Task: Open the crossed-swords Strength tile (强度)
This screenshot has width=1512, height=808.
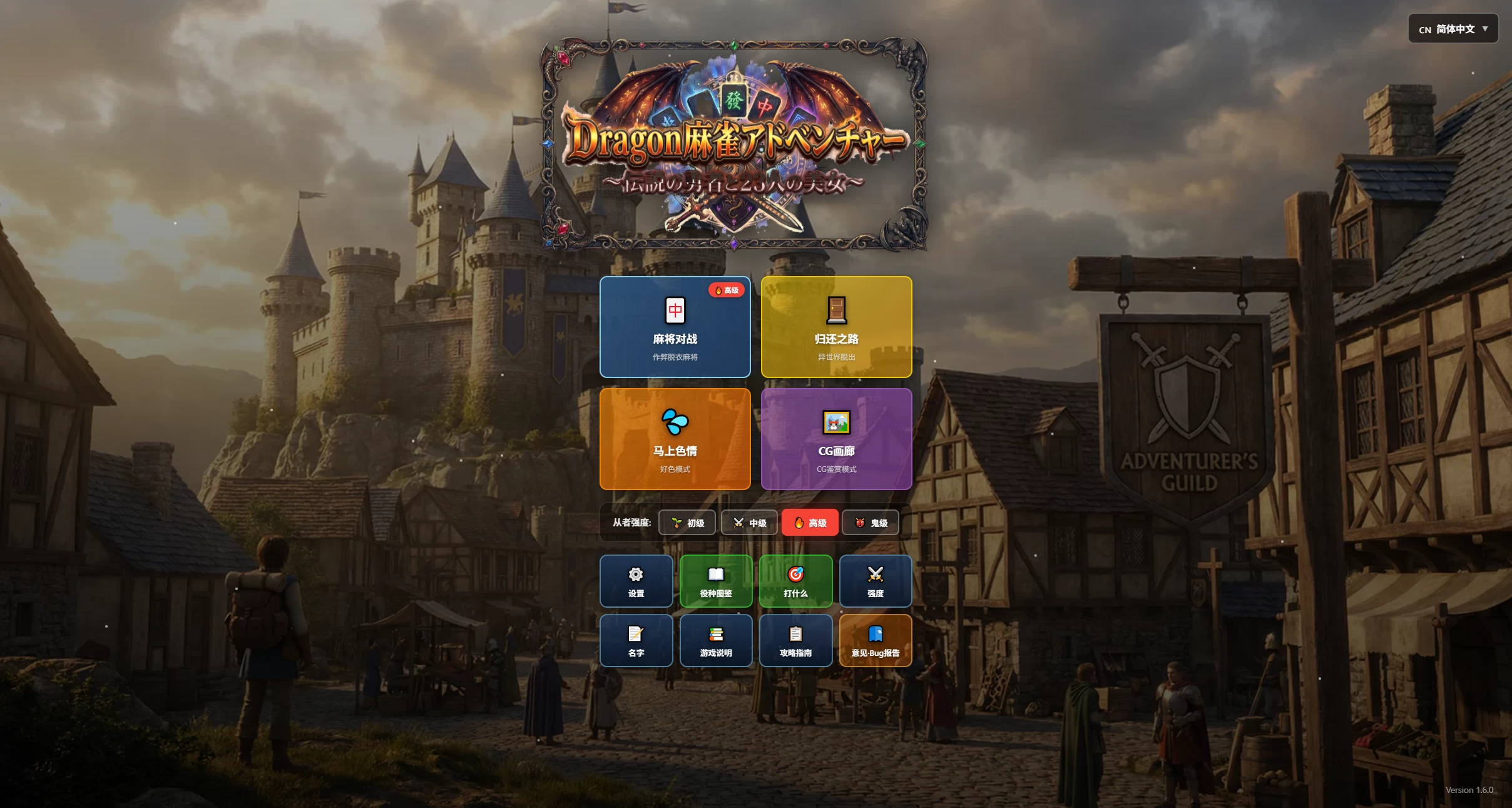Action: [x=875, y=581]
